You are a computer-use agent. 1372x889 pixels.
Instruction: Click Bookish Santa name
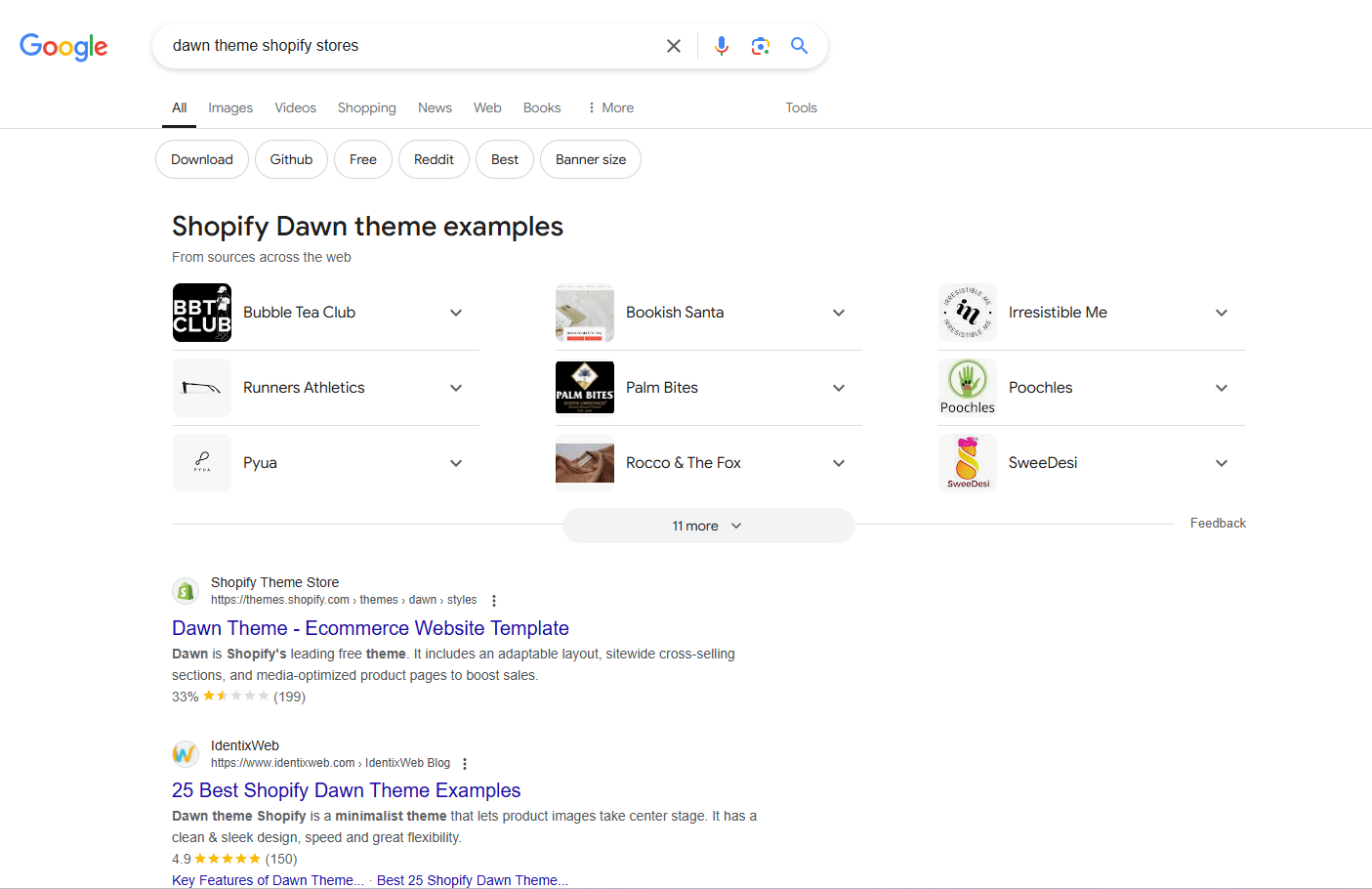pyautogui.click(x=675, y=313)
